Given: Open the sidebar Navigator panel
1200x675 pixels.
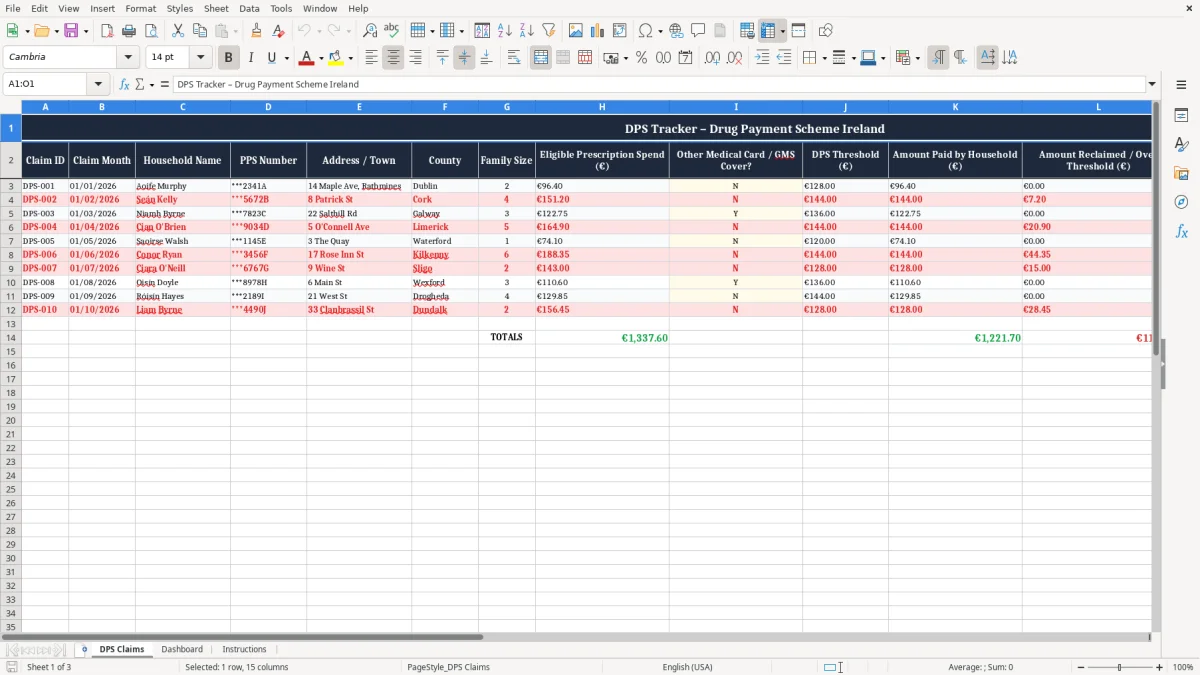Looking at the screenshot, I should pos(1181,202).
